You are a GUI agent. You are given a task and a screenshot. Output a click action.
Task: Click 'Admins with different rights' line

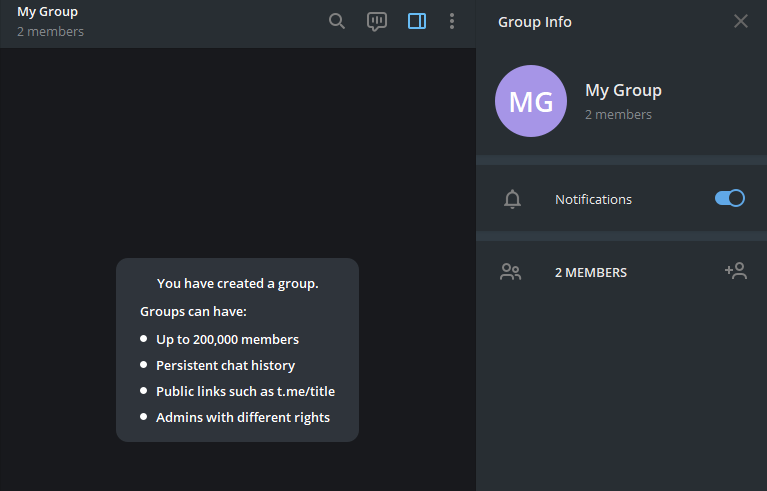pyautogui.click(x=243, y=418)
